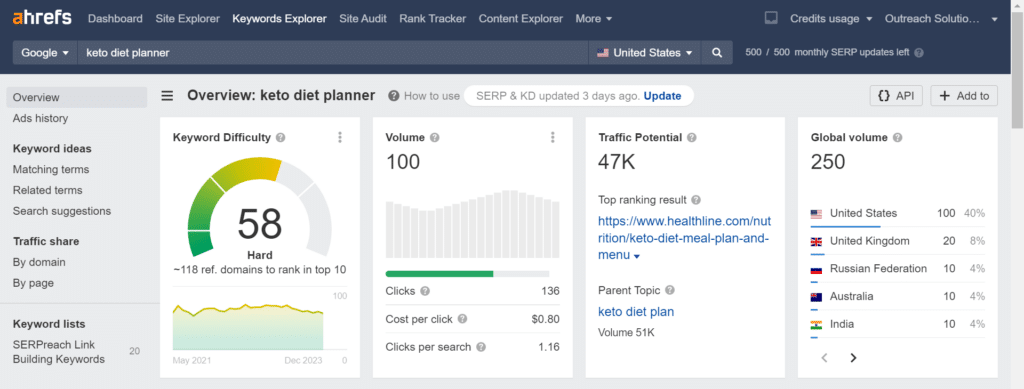Select Overview in the sidebar
Viewport: 1024px width, 389px height.
[77, 97]
